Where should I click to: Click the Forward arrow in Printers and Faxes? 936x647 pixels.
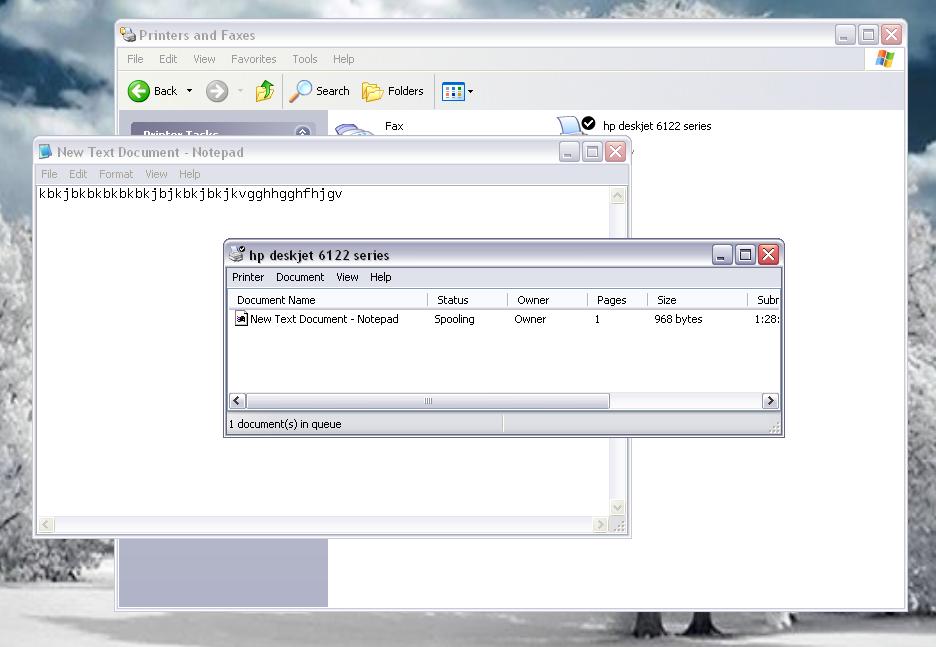click(x=217, y=91)
